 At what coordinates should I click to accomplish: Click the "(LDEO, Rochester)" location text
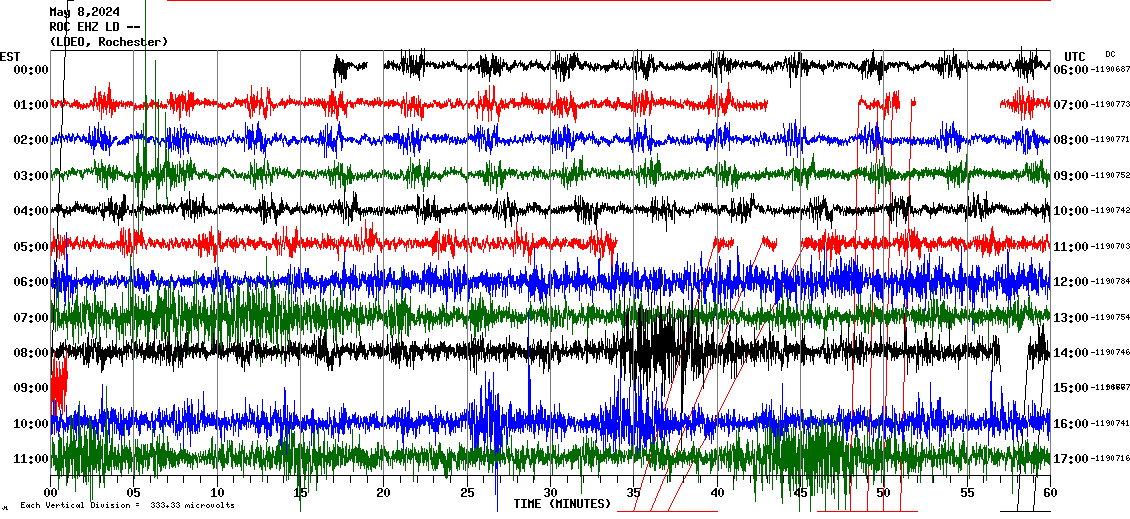coord(108,42)
